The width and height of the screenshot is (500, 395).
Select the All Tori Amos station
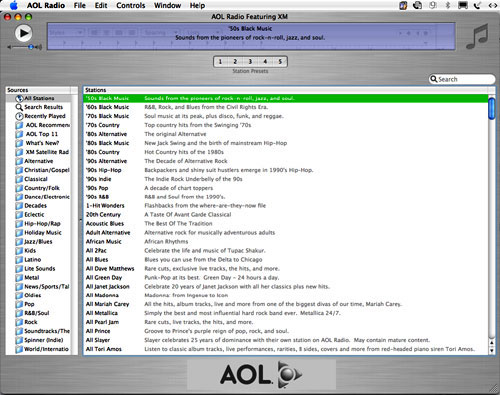click(x=285, y=349)
